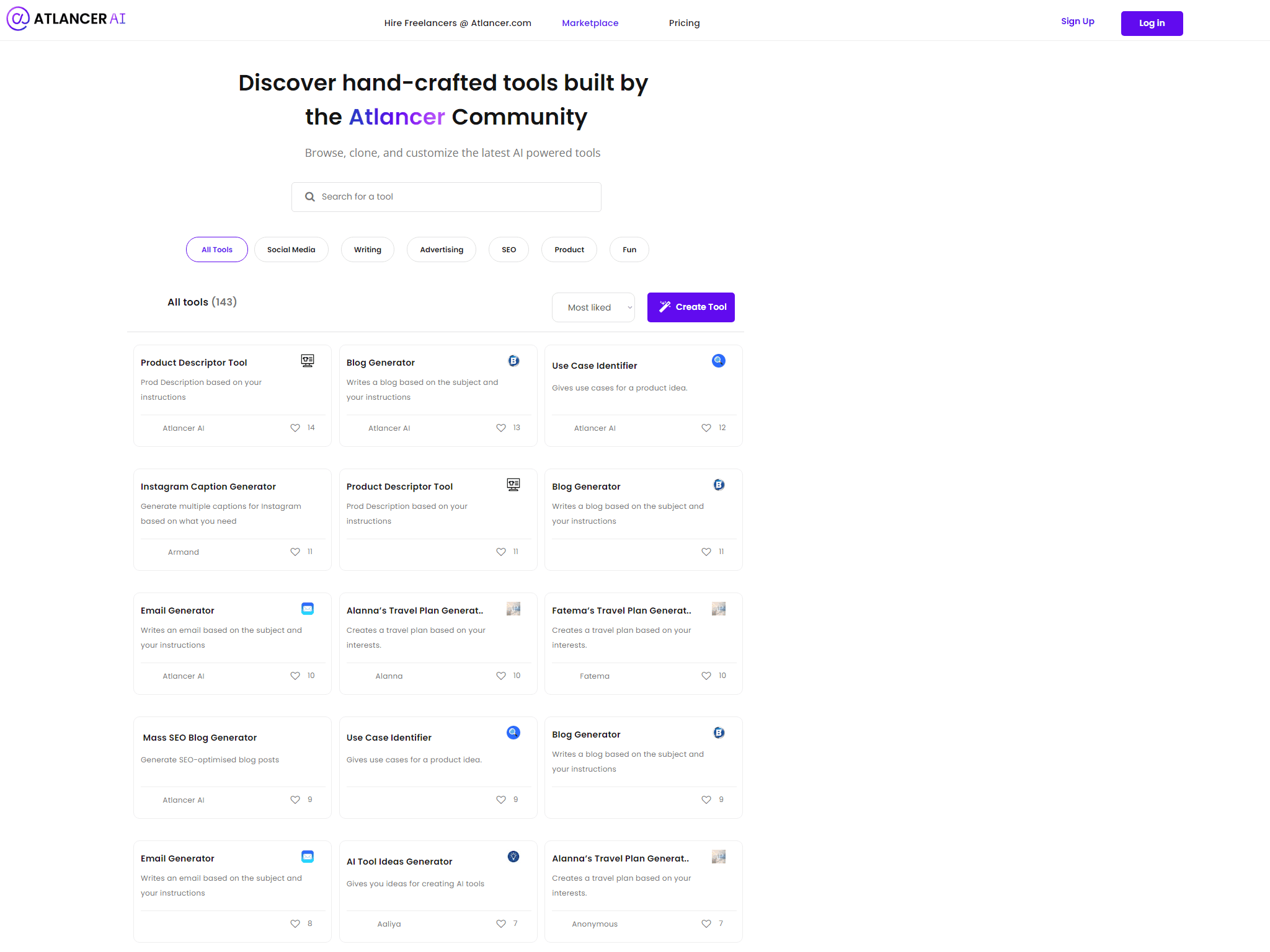Like the Blog Generator with 11 likes
Screen dimensions: 1270x952
pyautogui.click(x=706, y=552)
